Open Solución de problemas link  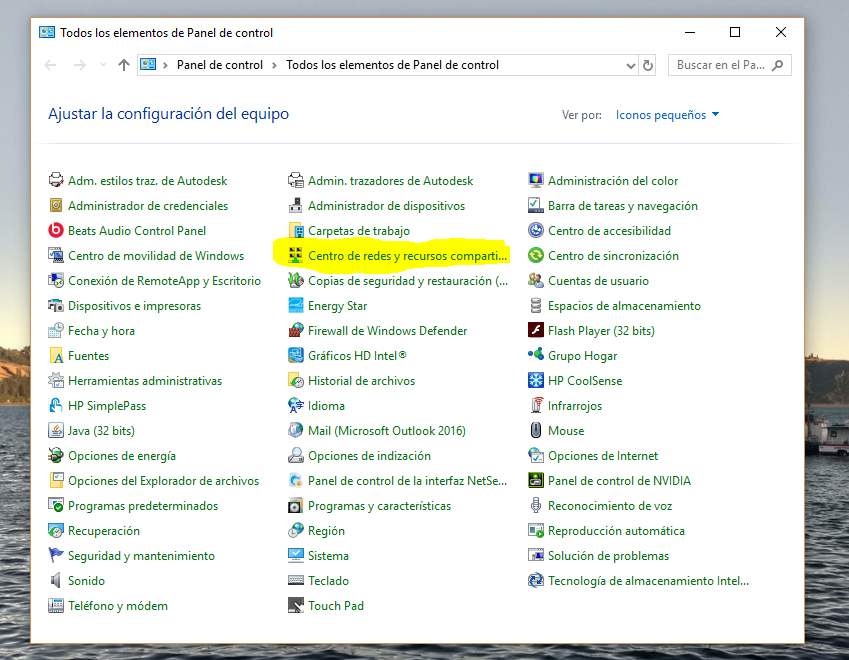609,556
